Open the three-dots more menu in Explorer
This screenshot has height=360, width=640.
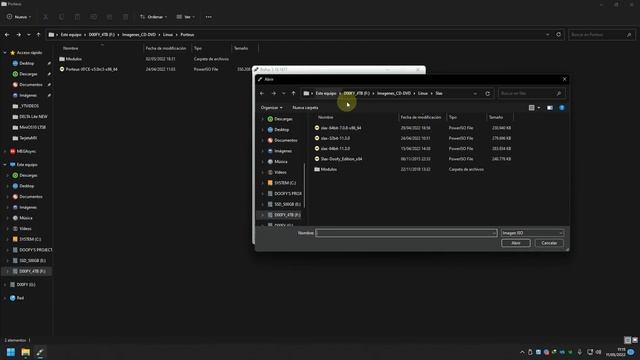[x=209, y=17]
